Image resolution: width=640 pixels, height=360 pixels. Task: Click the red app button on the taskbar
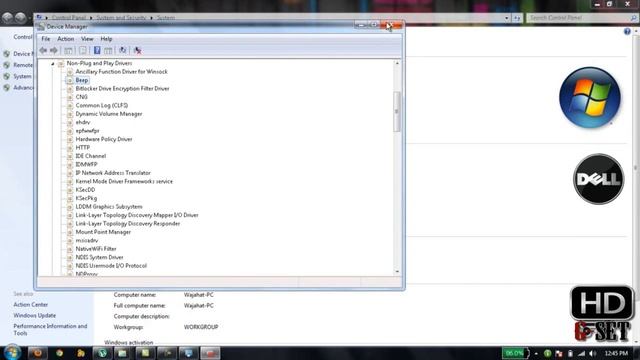(210, 353)
